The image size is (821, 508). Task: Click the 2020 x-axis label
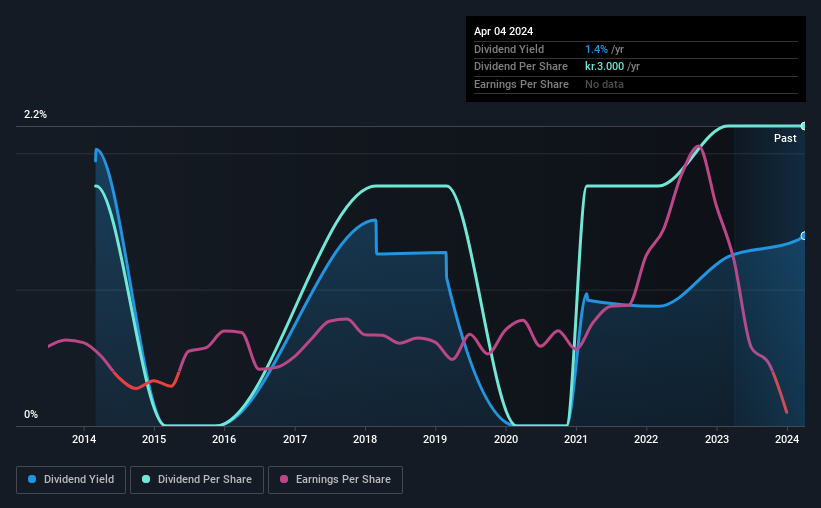(506, 439)
